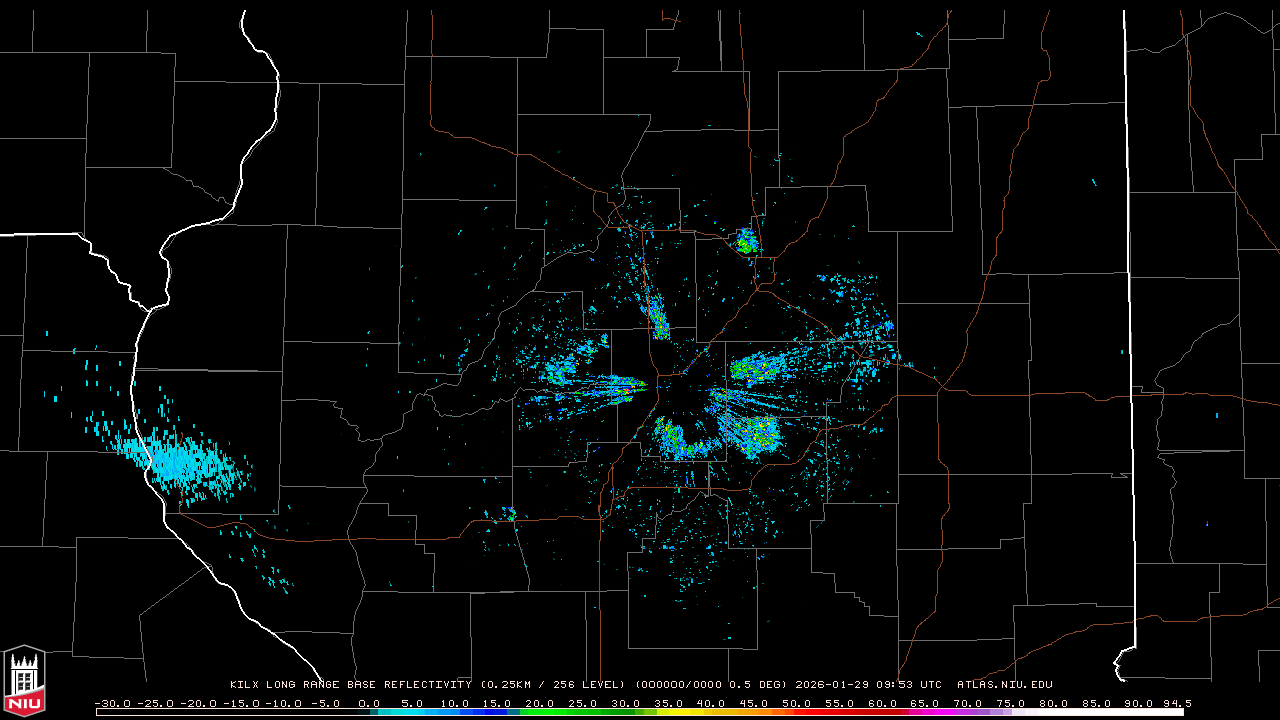Viewport: 1280px width, 720px height.
Task: Click the thick white vertical state border on right
Action: click(1127, 300)
